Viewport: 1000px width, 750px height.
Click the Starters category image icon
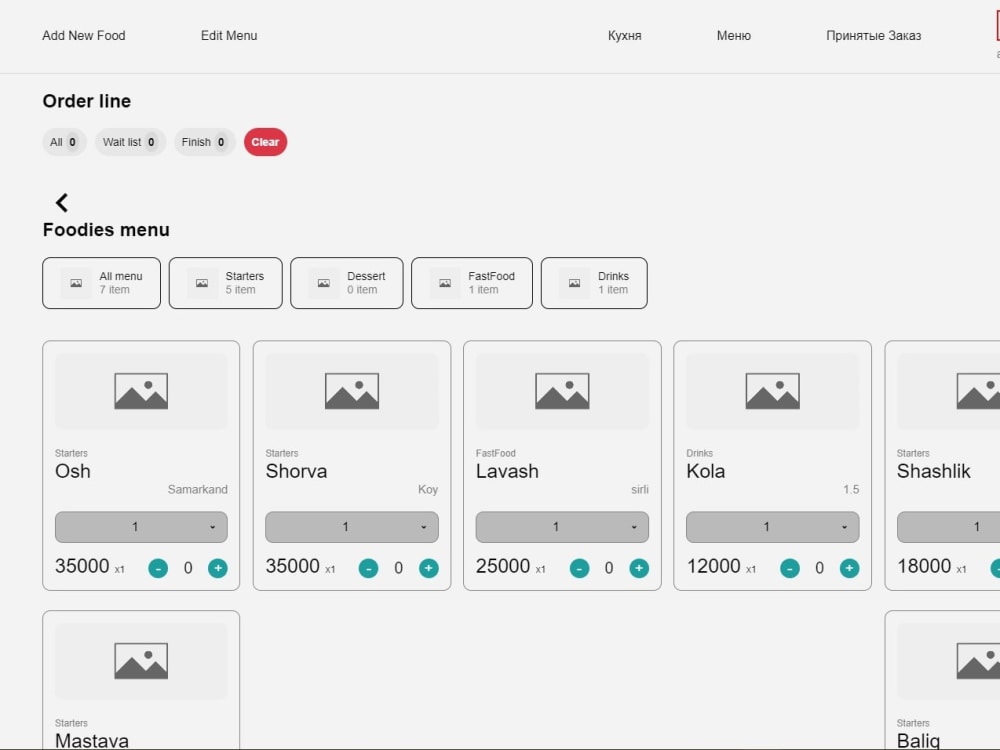click(x=202, y=283)
